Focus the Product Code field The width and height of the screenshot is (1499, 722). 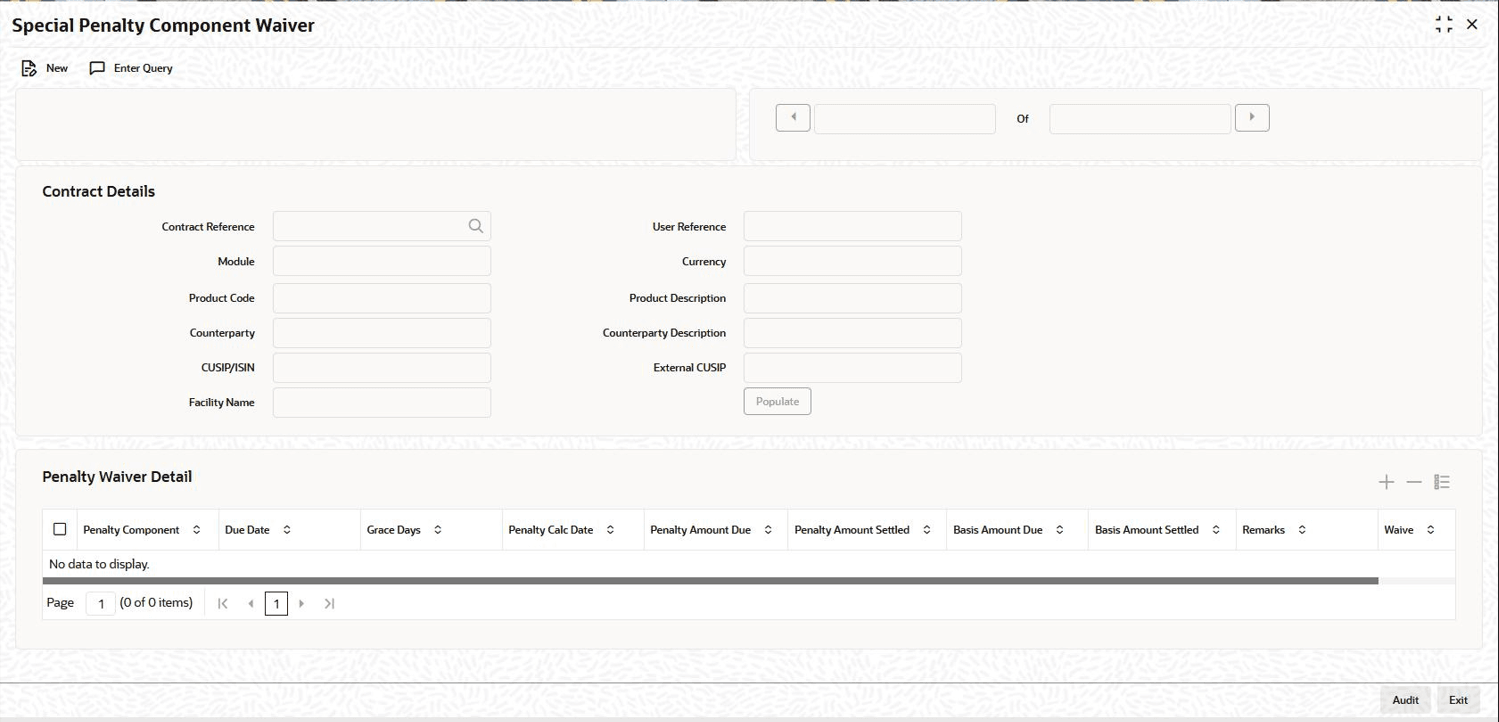point(382,298)
